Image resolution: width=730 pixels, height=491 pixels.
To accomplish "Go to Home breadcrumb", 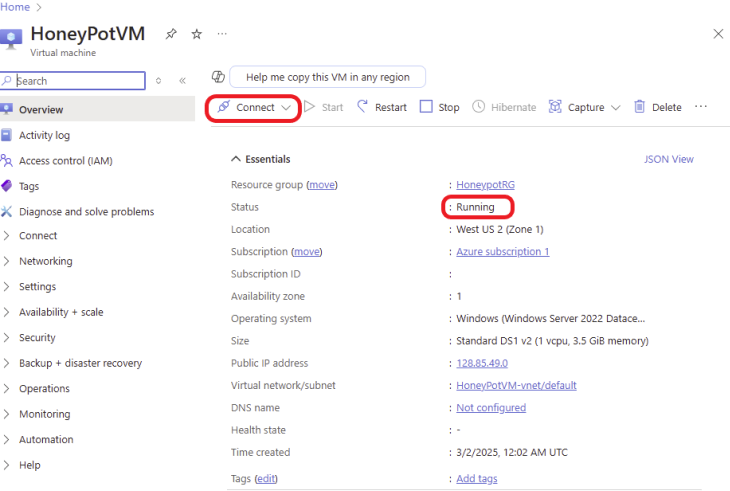I will [x=15, y=7].
